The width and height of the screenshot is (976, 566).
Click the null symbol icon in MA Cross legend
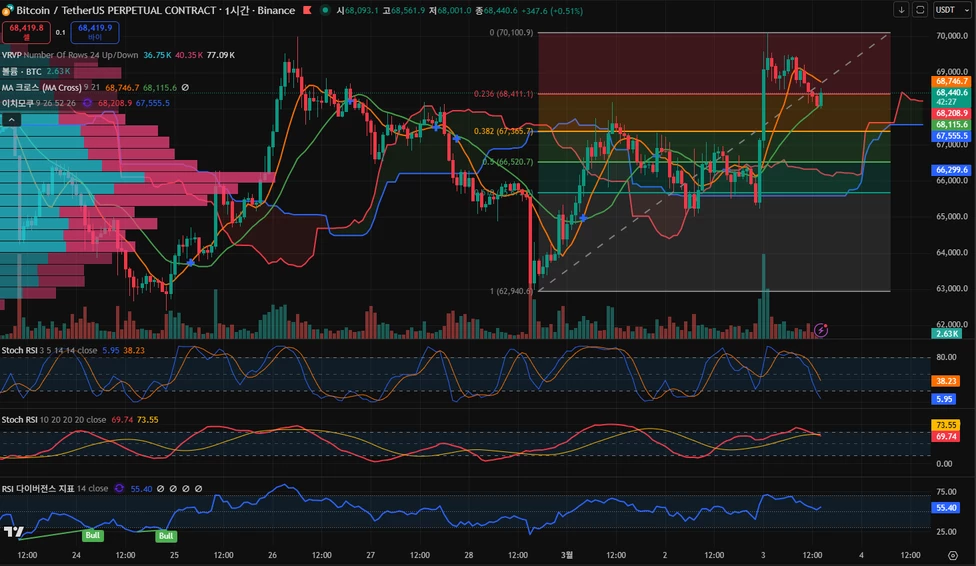tap(185, 88)
